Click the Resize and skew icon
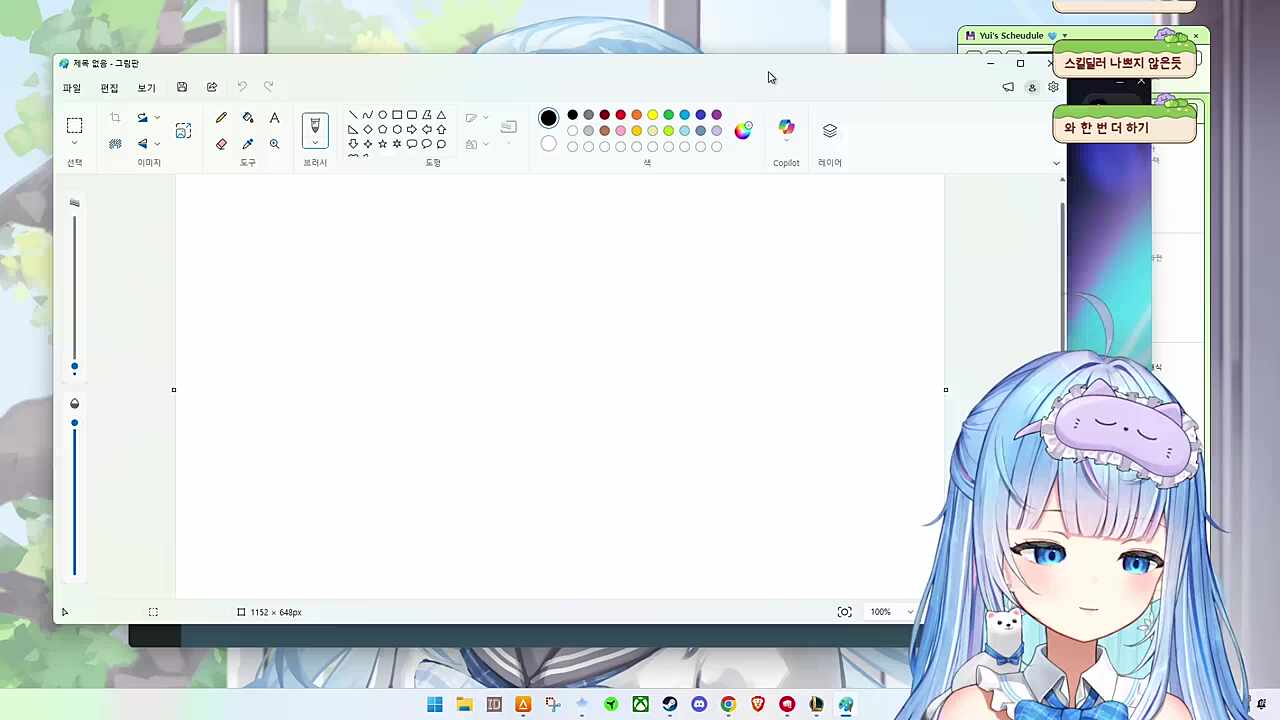This screenshot has width=1280, height=720. (x=183, y=131)
